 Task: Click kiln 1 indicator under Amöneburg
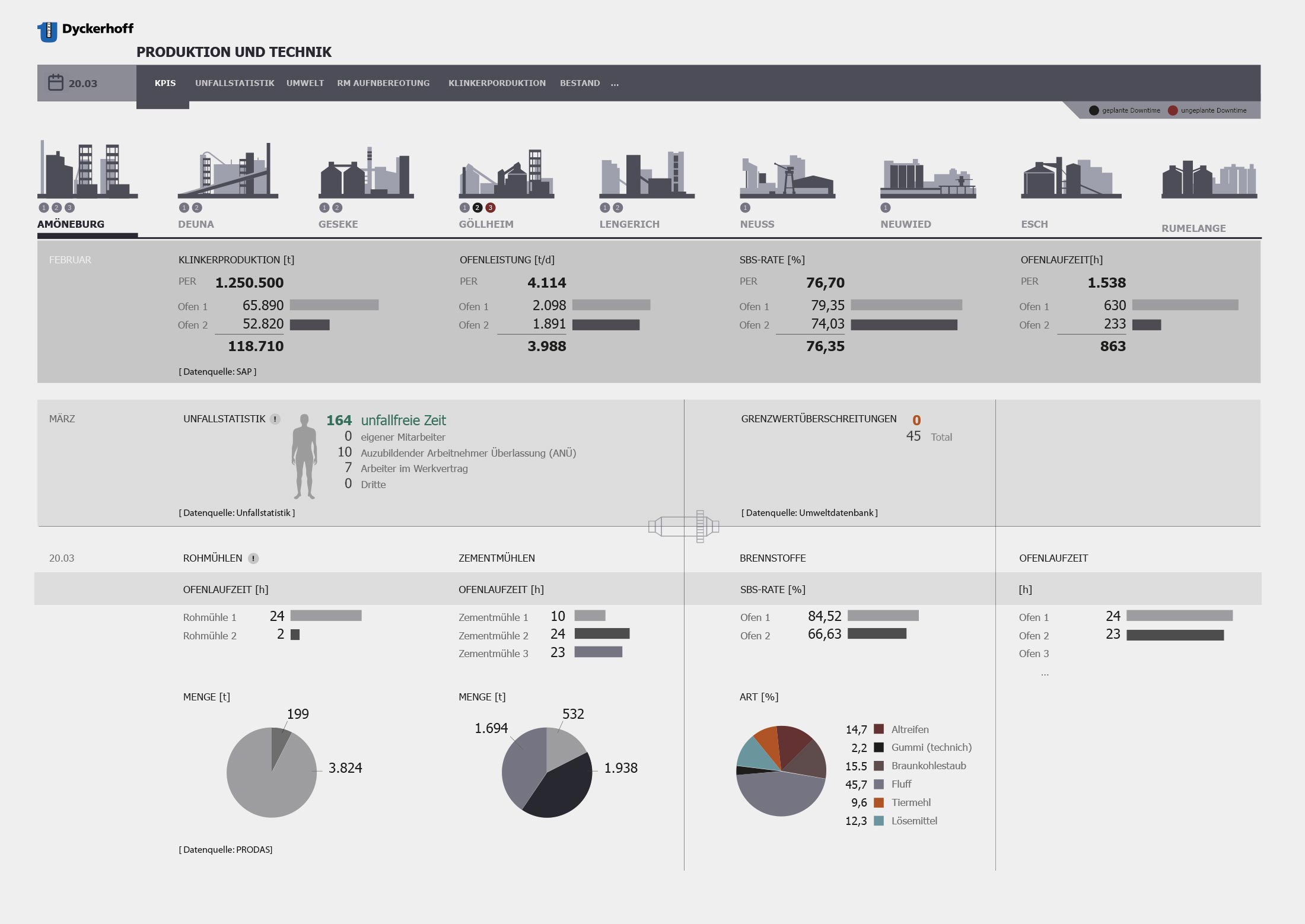[x=43, y=208]
